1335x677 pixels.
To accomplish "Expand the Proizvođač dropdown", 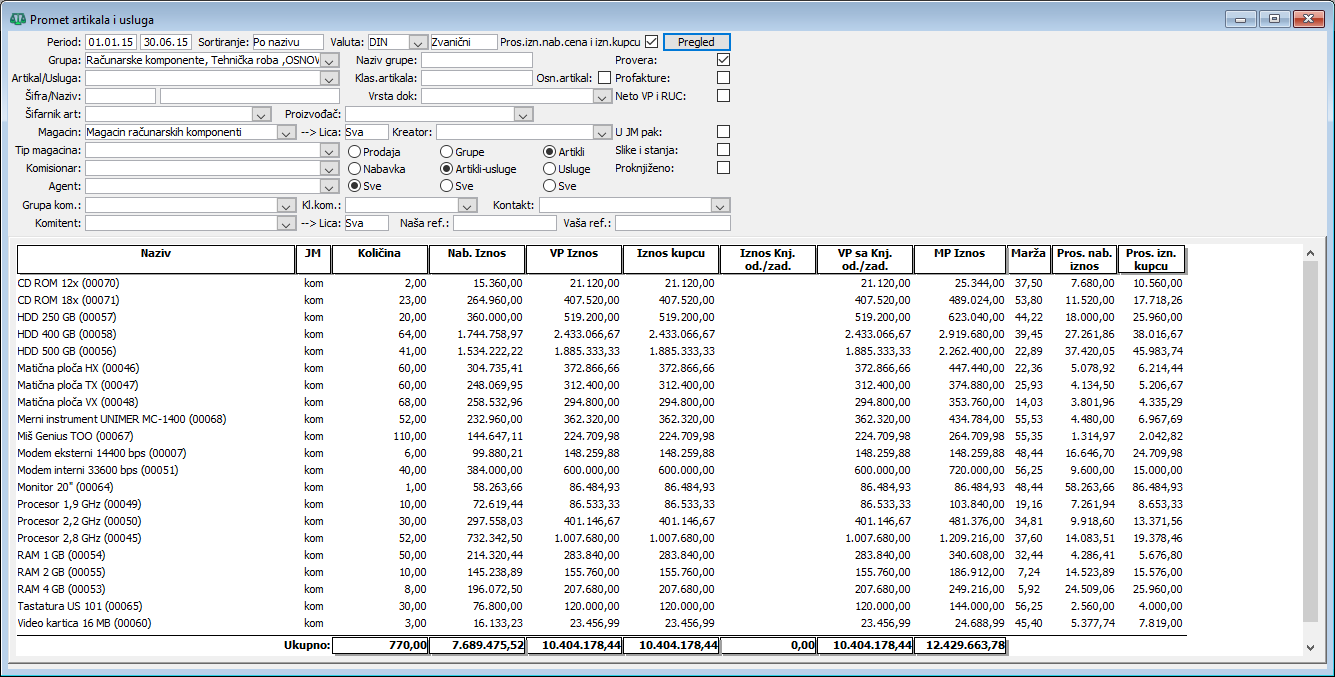I will pos(523,114).
